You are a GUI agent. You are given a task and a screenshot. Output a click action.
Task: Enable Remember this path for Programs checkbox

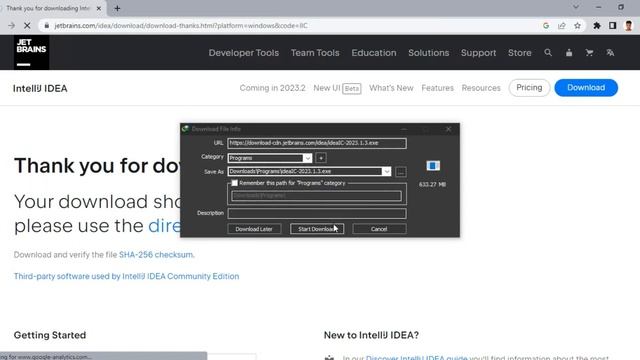(x=234, y=183)
